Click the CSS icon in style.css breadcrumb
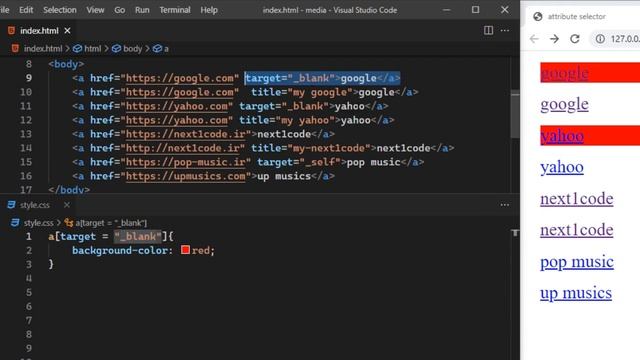Image resolution: width=640 pixels, height=360 pixels. (15, 223)
